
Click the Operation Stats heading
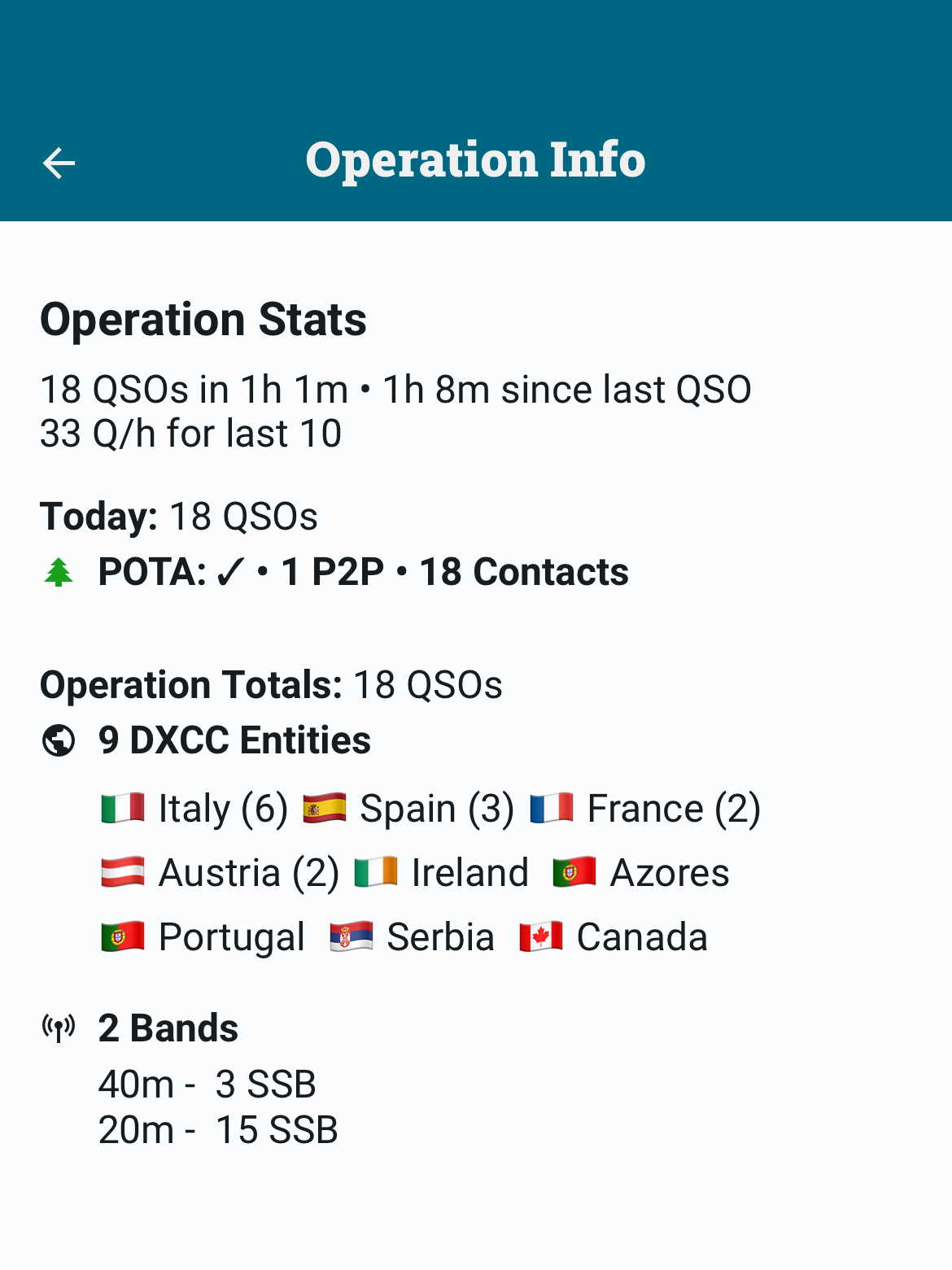(203, 319)
